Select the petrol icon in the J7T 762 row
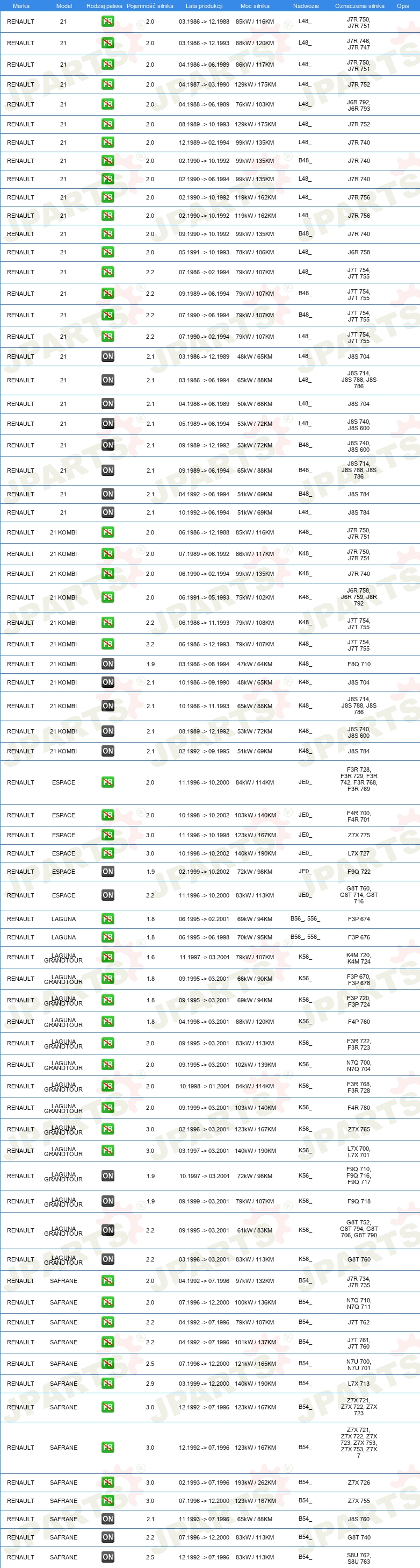This screenshot has height=1568, width=420. [107, 1322]
